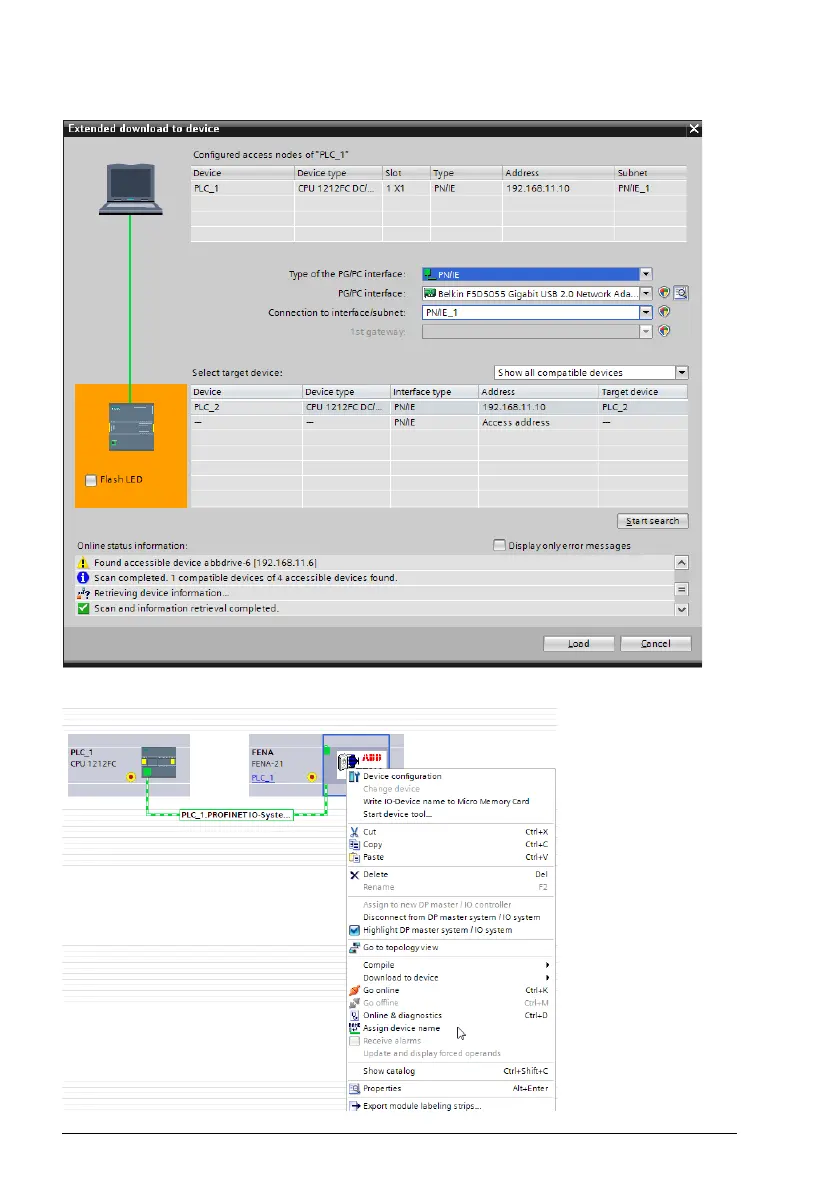Screen dimensions: 840x1190
Task: Close the Extended download to device dialog
Action: point(694,129)
